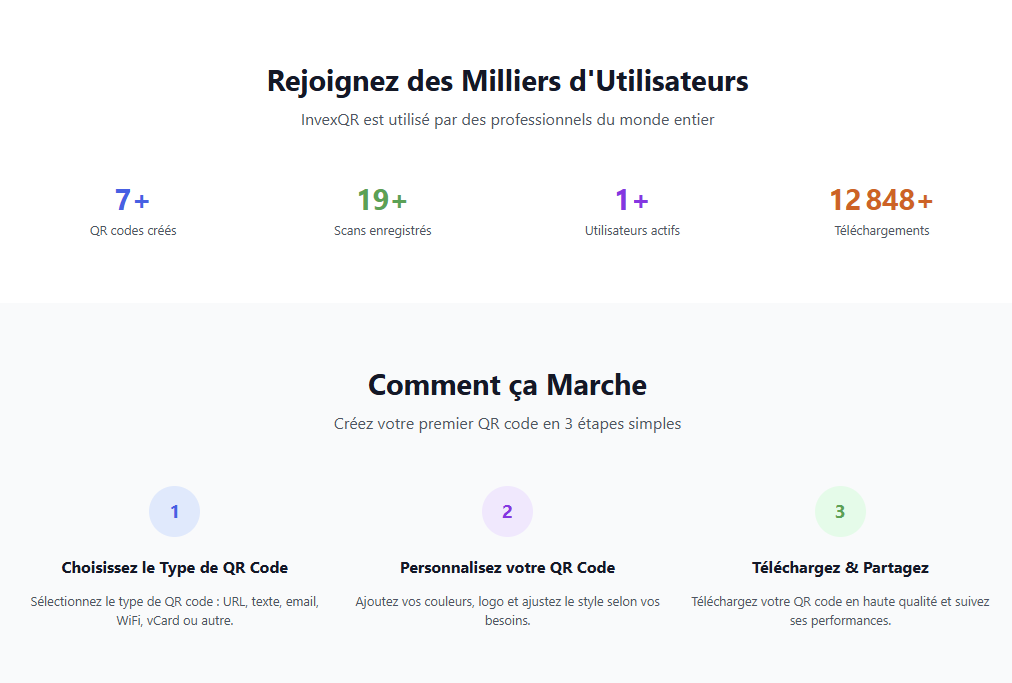This screenshot has height=683, width=1012.
Task: Click the 'Rejoignez des Milliers d'Utilisateurs' heading
Action: pyautogui.click(x=507, y=81)
